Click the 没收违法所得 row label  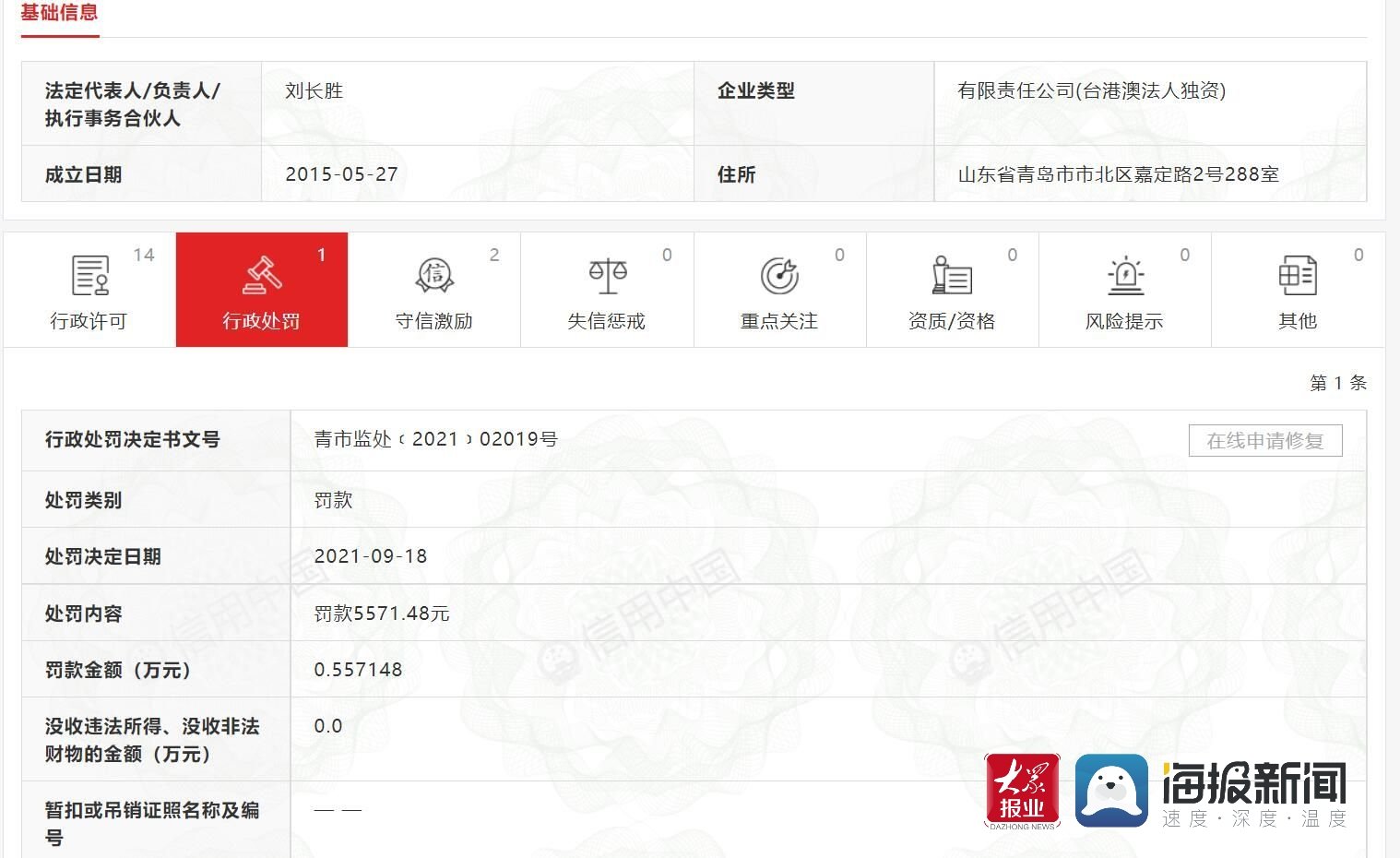tap(152, 740)
